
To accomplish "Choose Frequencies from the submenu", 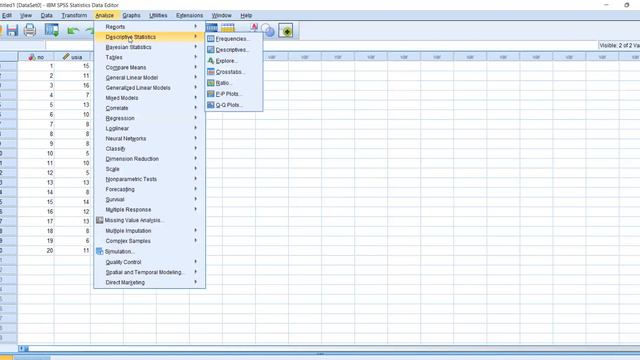I will [234, 39].
